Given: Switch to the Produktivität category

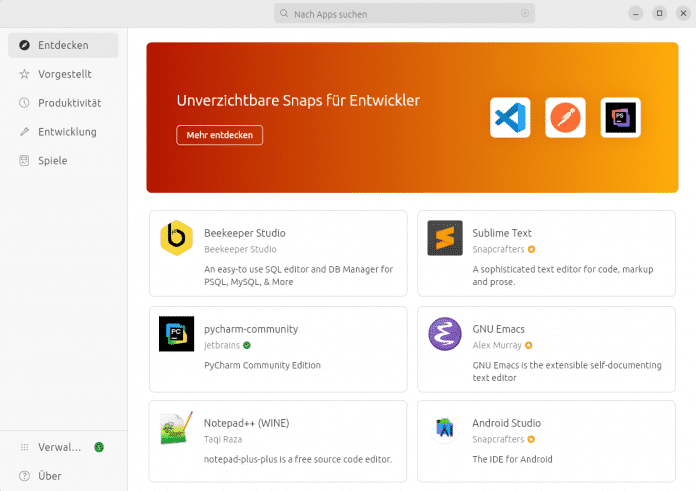Looking at the screenshot, I should pyautogui.click(x=63, y=103).
